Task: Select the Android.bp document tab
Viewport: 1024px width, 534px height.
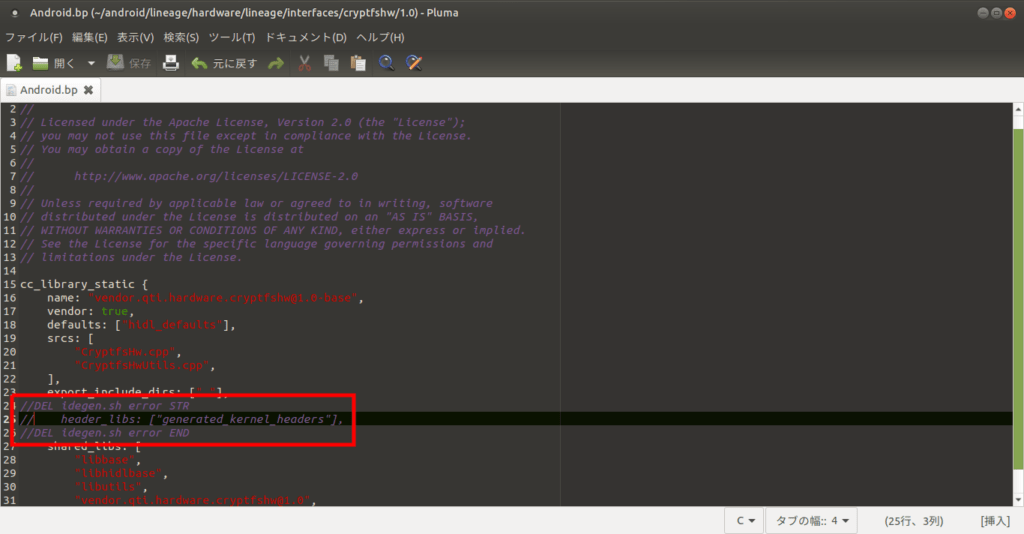Action: click(x=48, y=90)
